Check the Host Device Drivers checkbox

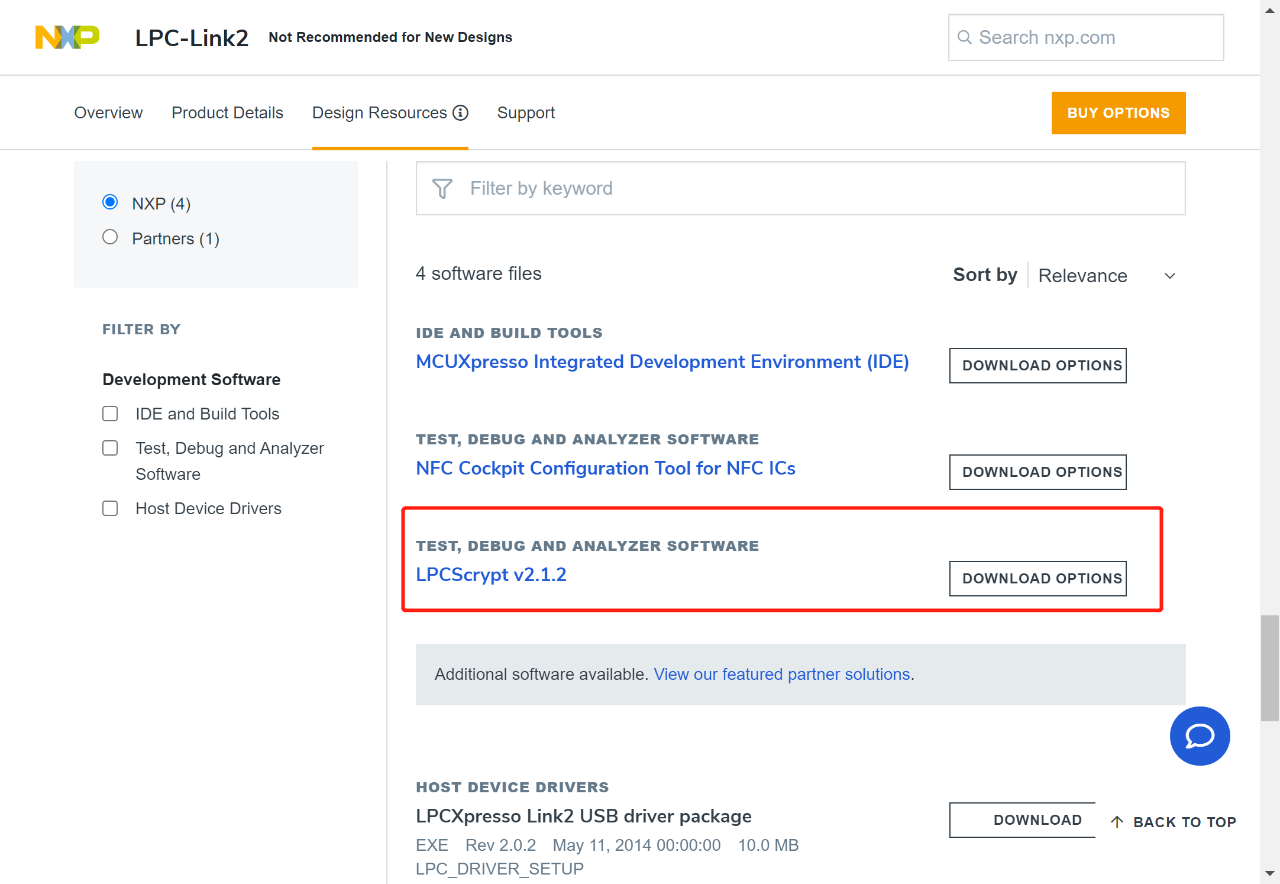(110, 508)
